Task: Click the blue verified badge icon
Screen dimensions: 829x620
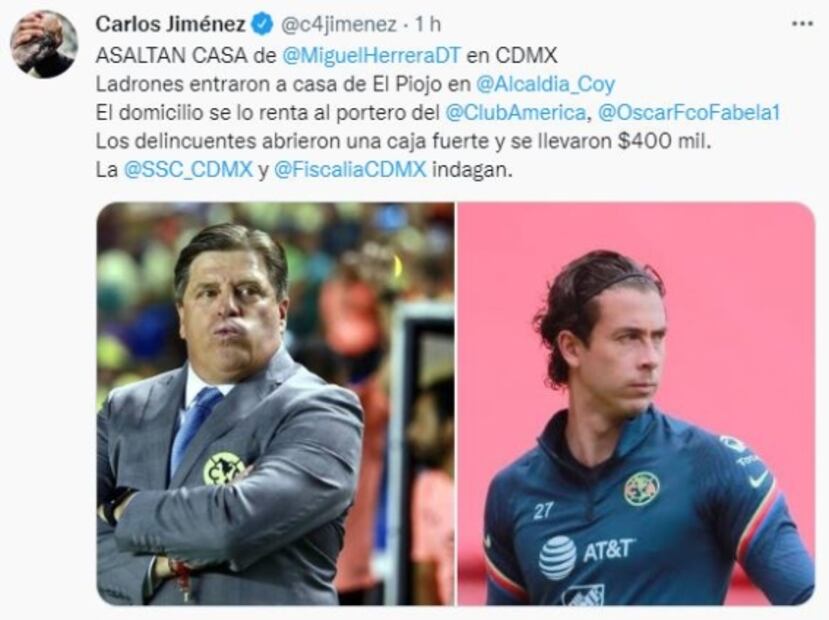Action: click(x=261, y=24)
